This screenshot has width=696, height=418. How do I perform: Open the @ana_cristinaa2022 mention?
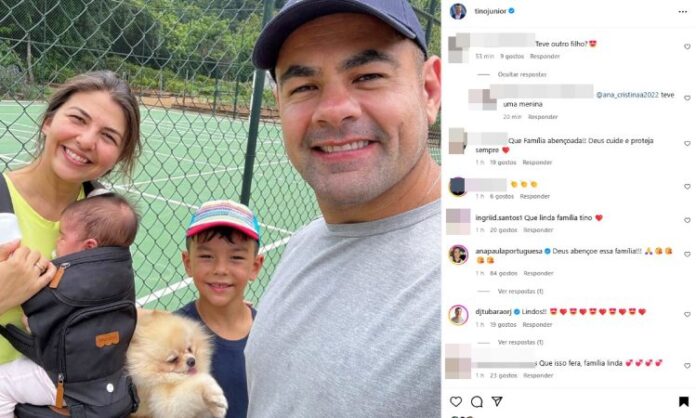[x=627, y=95]
